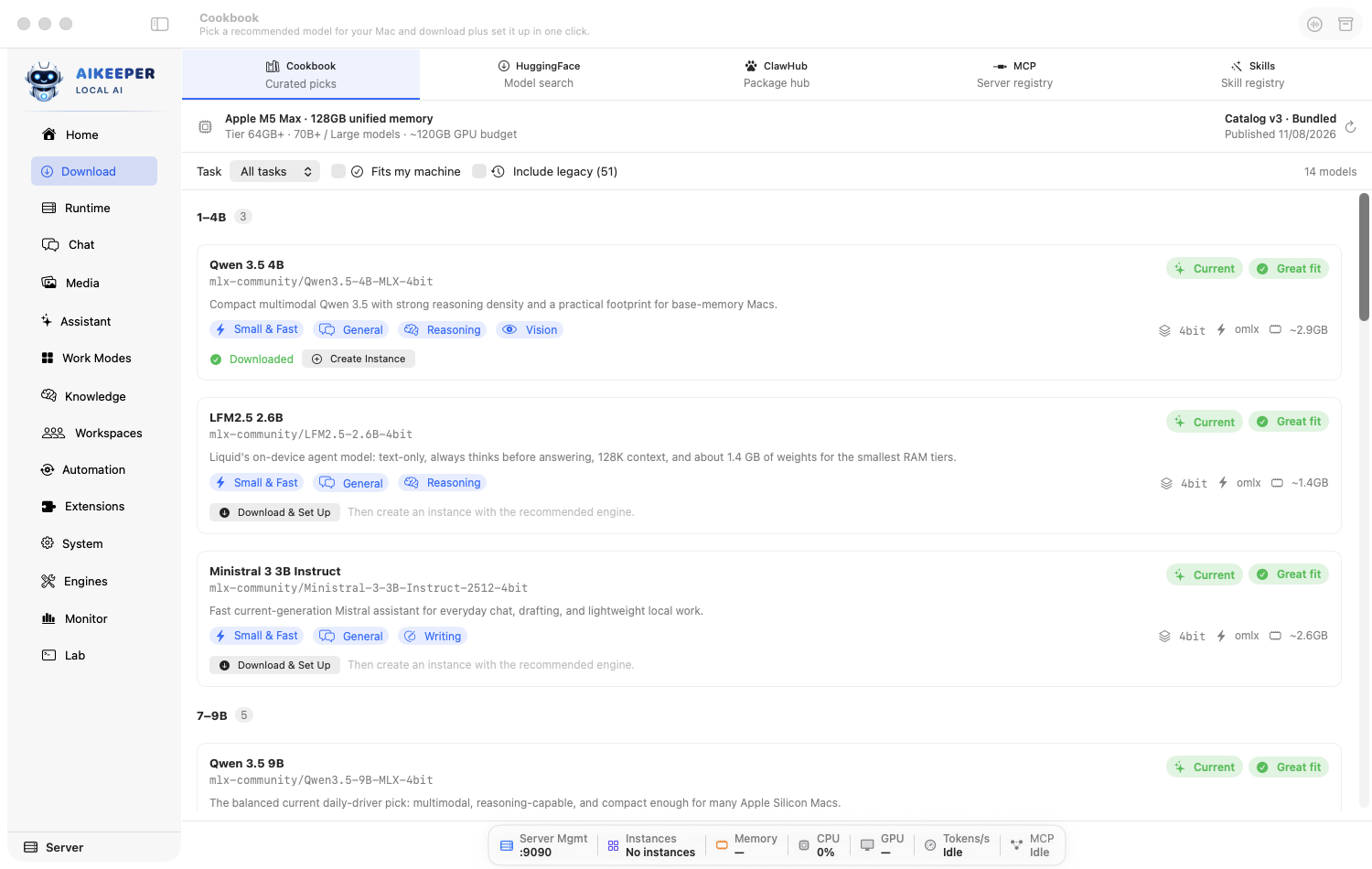This screenshot has height=869, width=1372.
Task: Click the 1–4B group heading
Action: 211,217
